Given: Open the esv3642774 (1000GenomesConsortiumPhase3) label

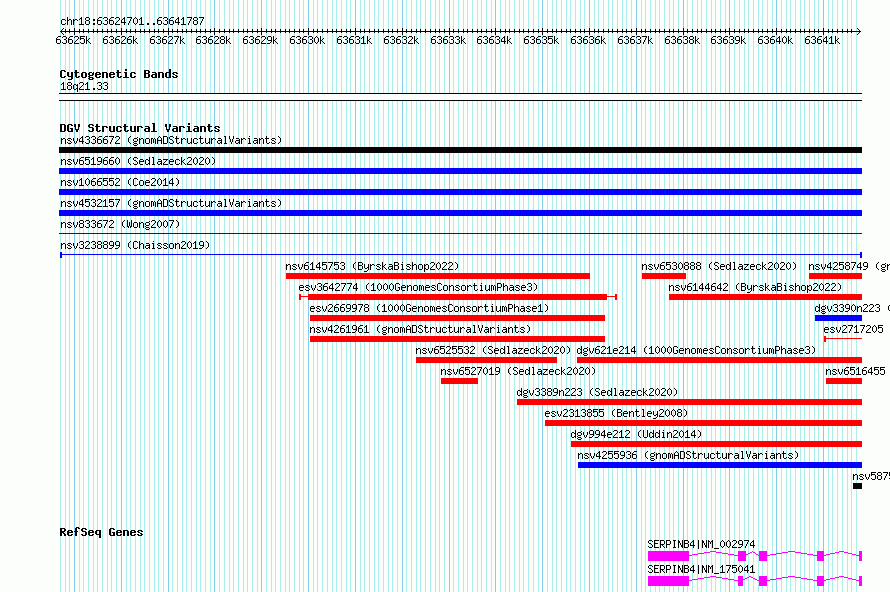Looking at the screenshot, I should coord(418,287).
